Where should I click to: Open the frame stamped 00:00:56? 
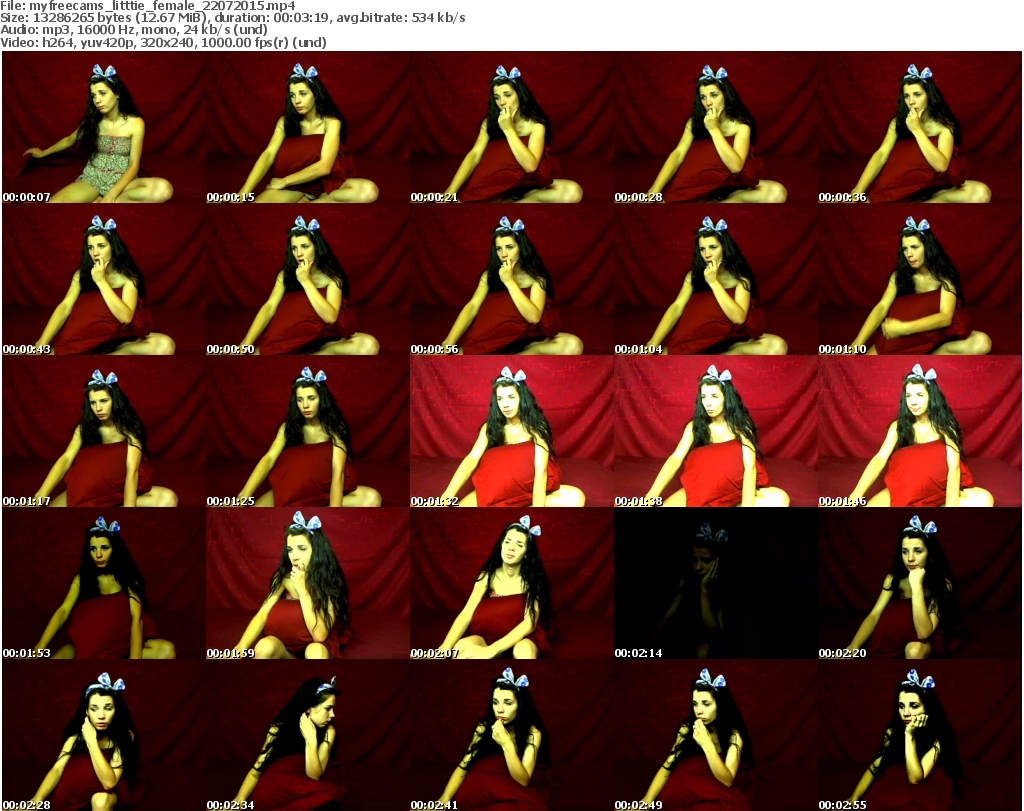tap(512, 279)
